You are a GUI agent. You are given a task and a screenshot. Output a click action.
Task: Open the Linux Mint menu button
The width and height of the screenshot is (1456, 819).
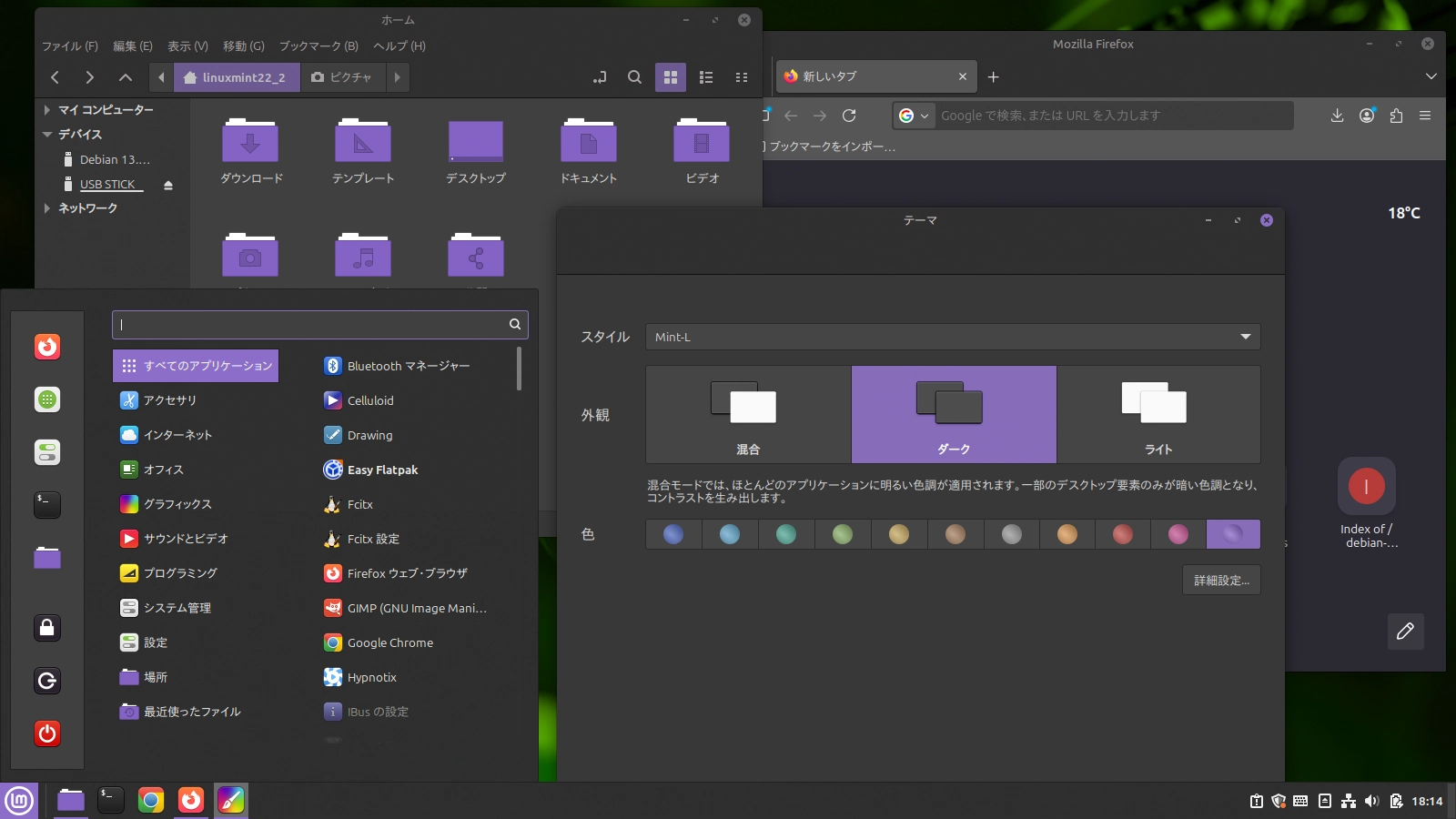[x=19, y=801]
